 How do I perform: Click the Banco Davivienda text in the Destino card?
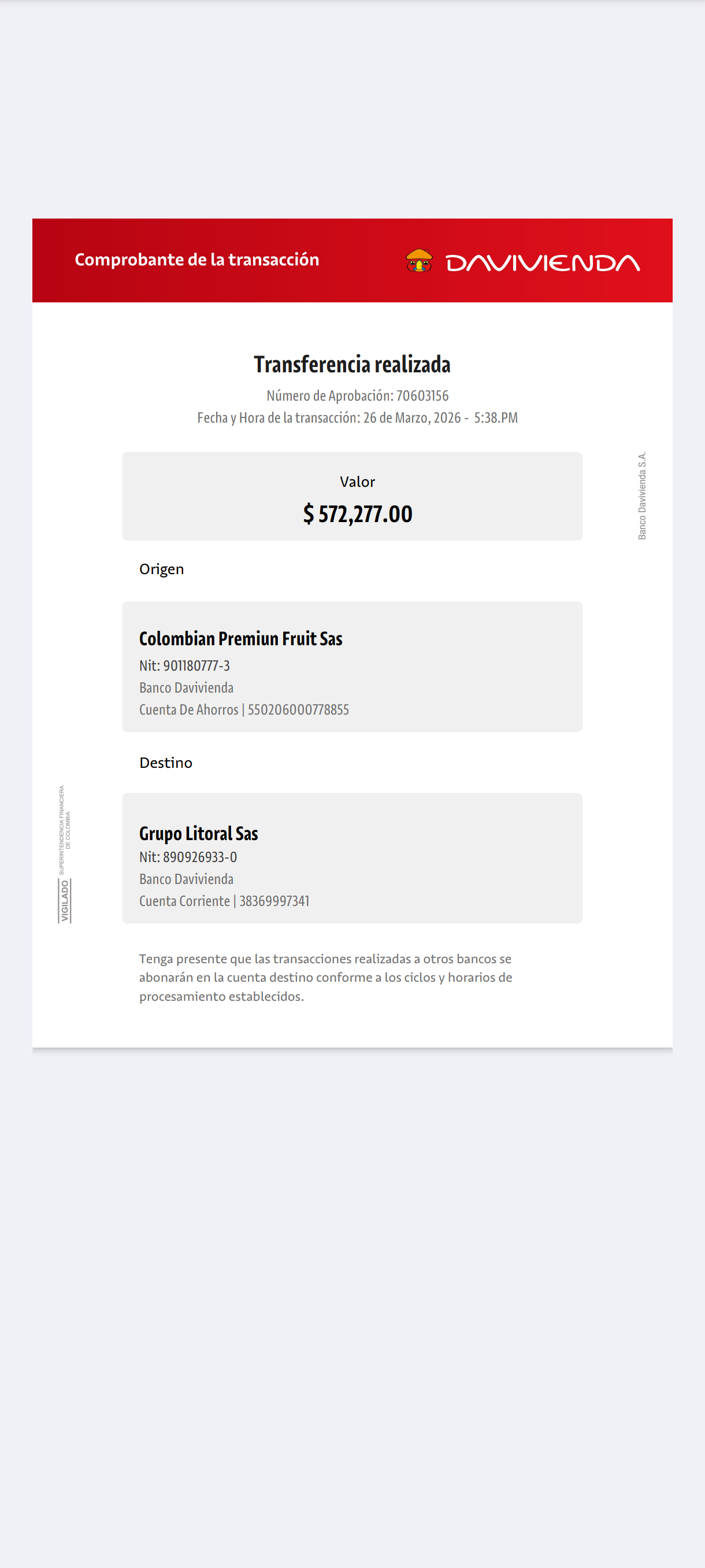(x=186, y=879)
